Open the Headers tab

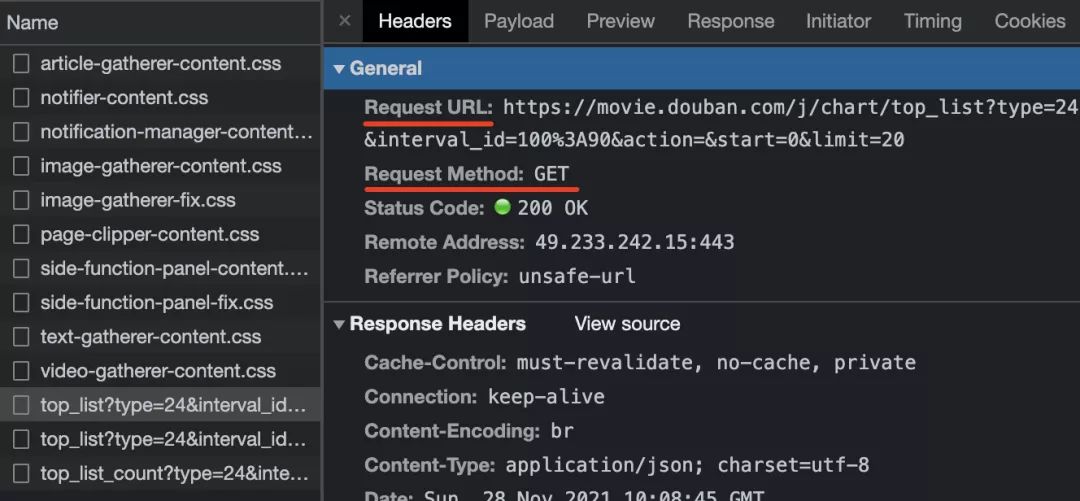tap(415, 21)
